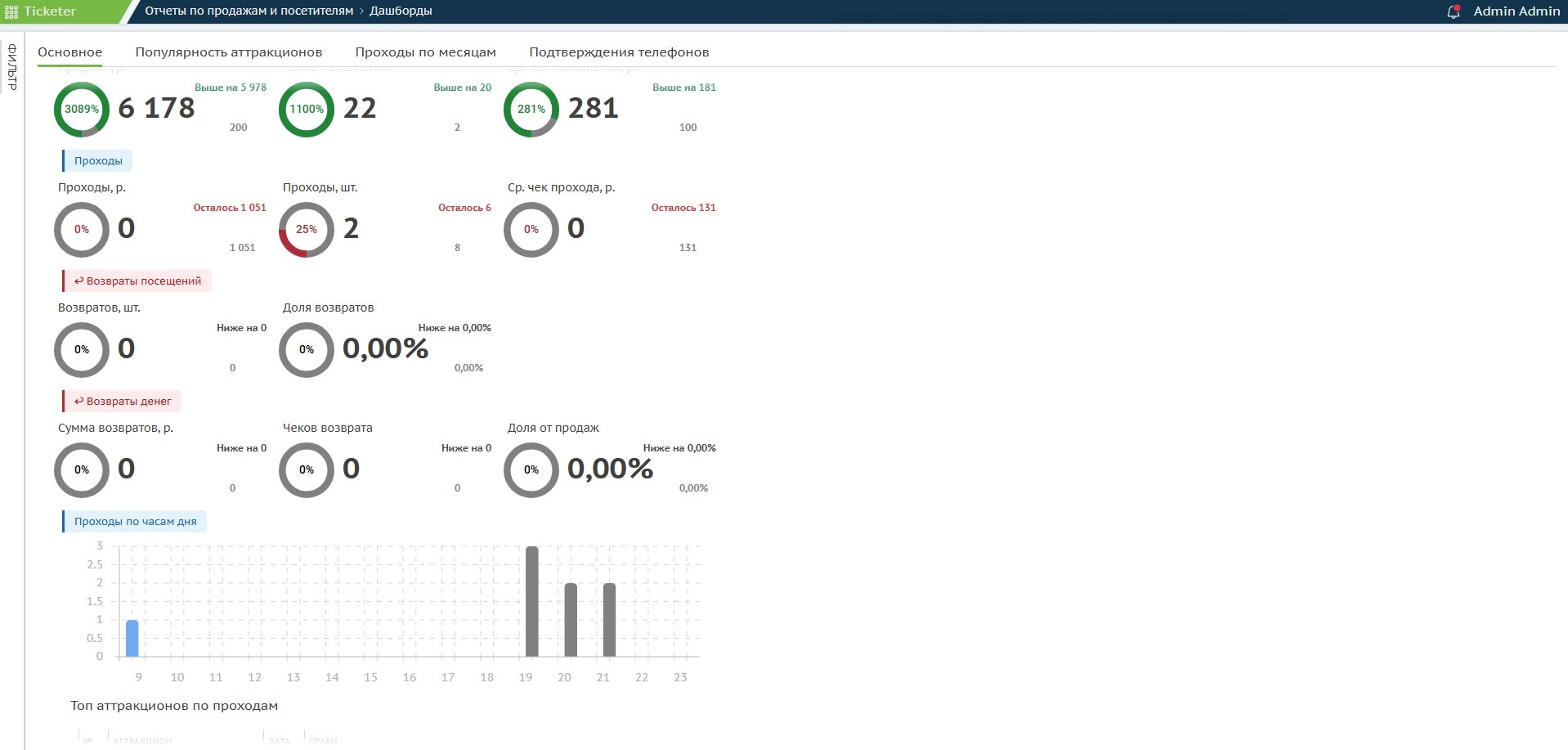
Task: Expand the ФИЛЬТР side panel
Action: click(x=12, y=66)
